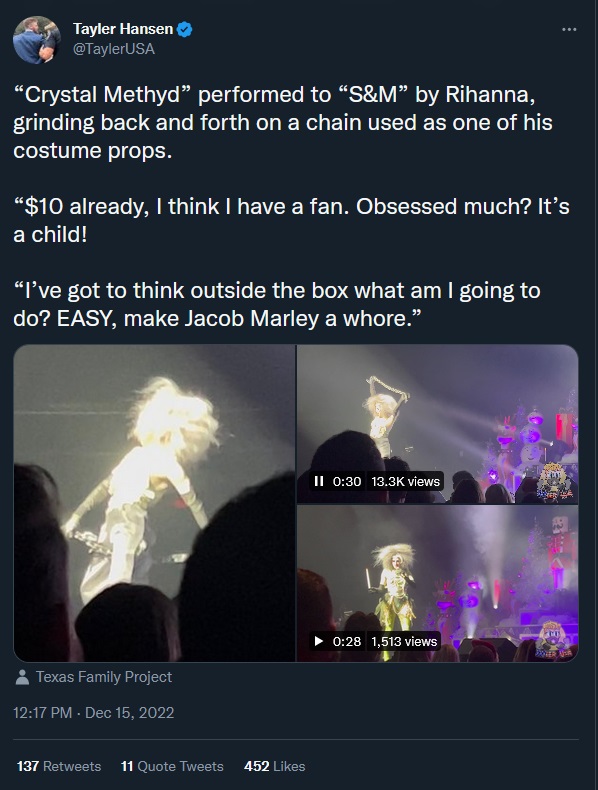Click the 1,513 views label on video
598x790 pixels.
coord(404,641)
